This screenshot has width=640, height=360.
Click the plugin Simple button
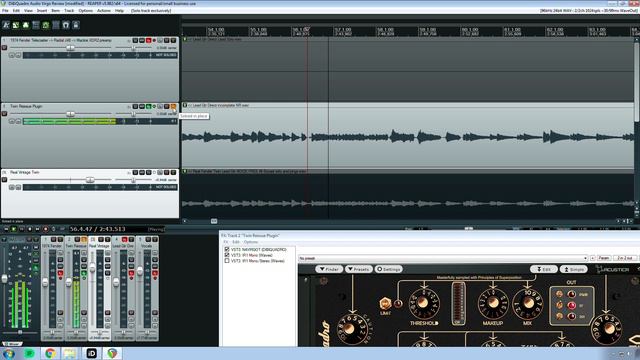[573, 269]
